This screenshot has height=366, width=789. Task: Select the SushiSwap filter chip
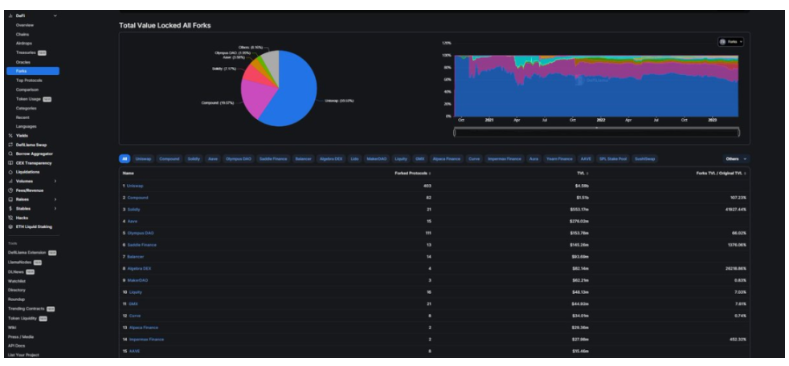(645, 159)
